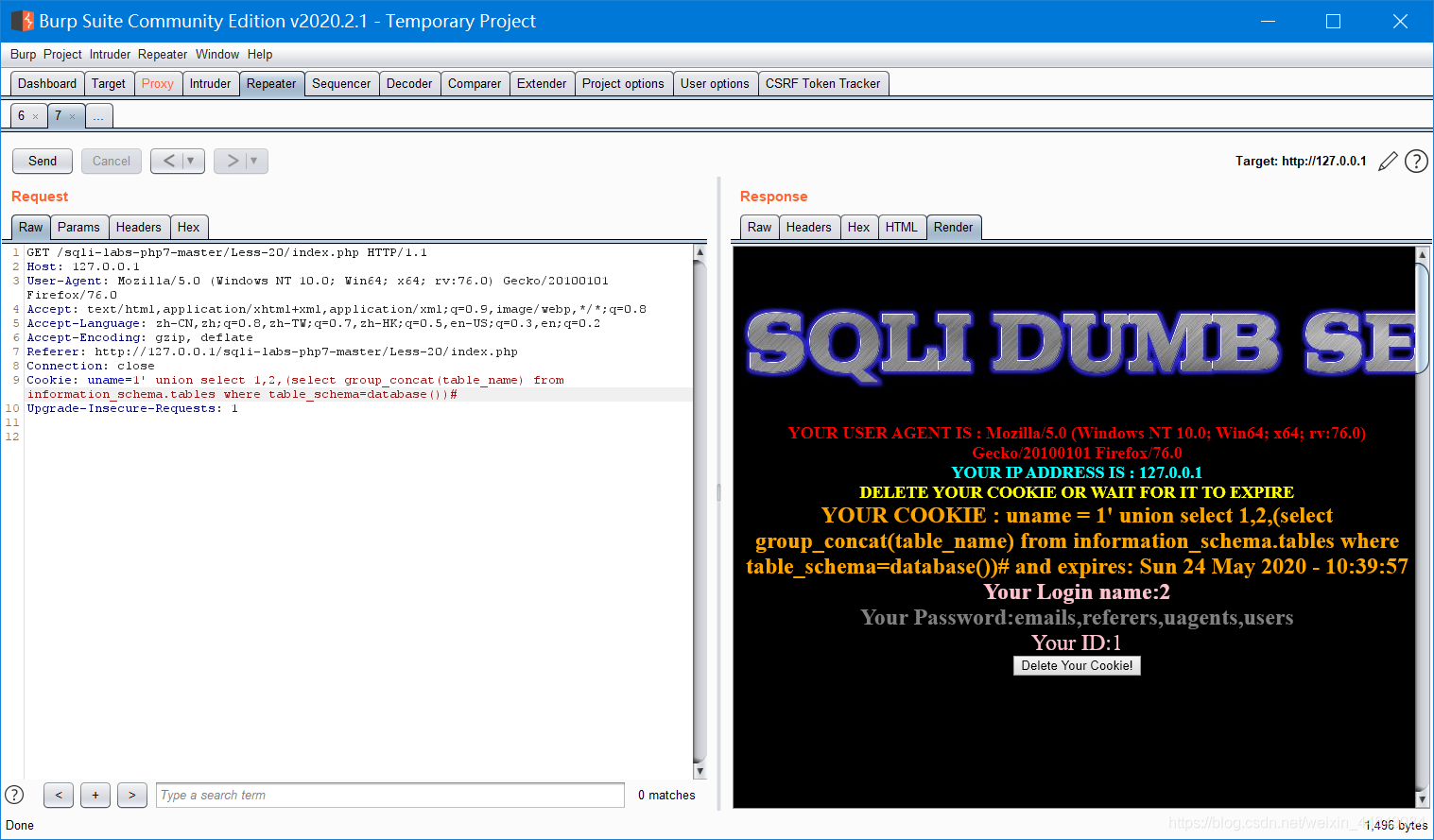Screen dimensions: 1434x840
Task: Click 'Target: http://127.0.0.1' label
Action: [1301, 162]
